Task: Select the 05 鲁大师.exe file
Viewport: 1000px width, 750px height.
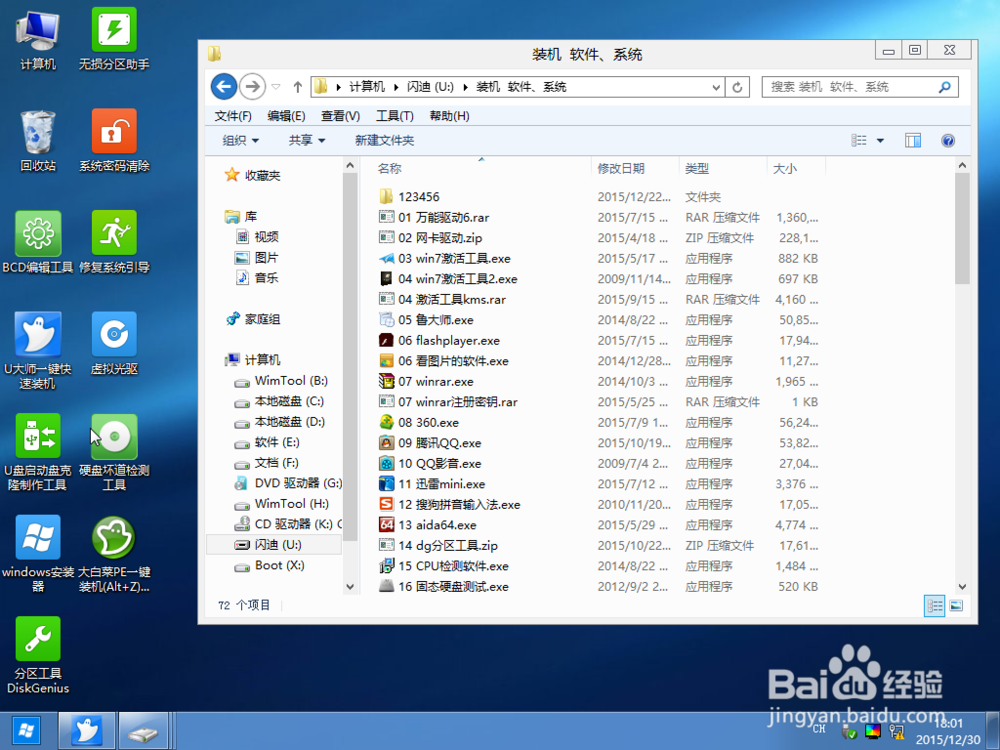Action: [429, 320]
